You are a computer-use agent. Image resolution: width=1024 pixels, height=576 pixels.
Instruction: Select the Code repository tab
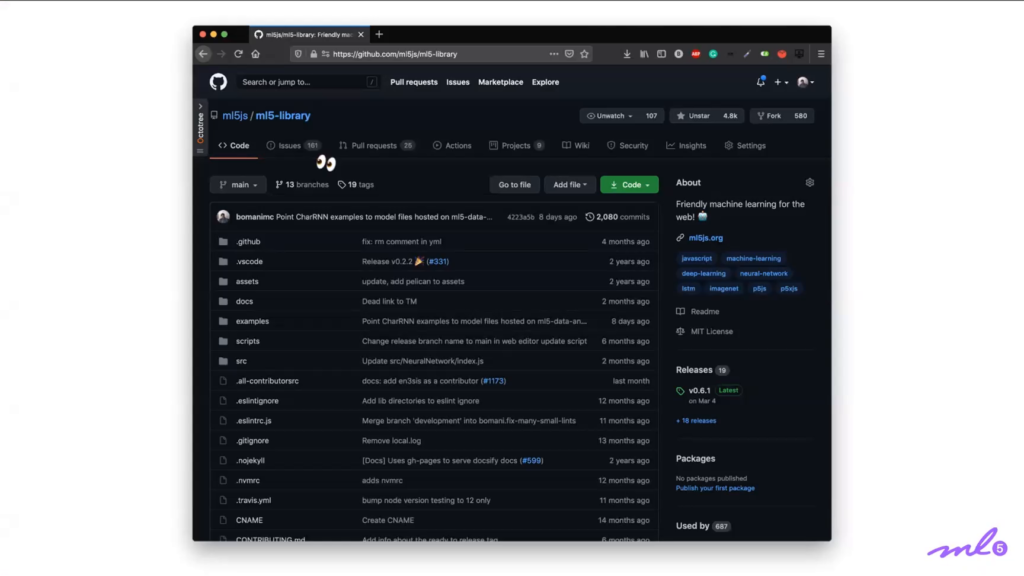pyautogui.click(x=234, y=146)
